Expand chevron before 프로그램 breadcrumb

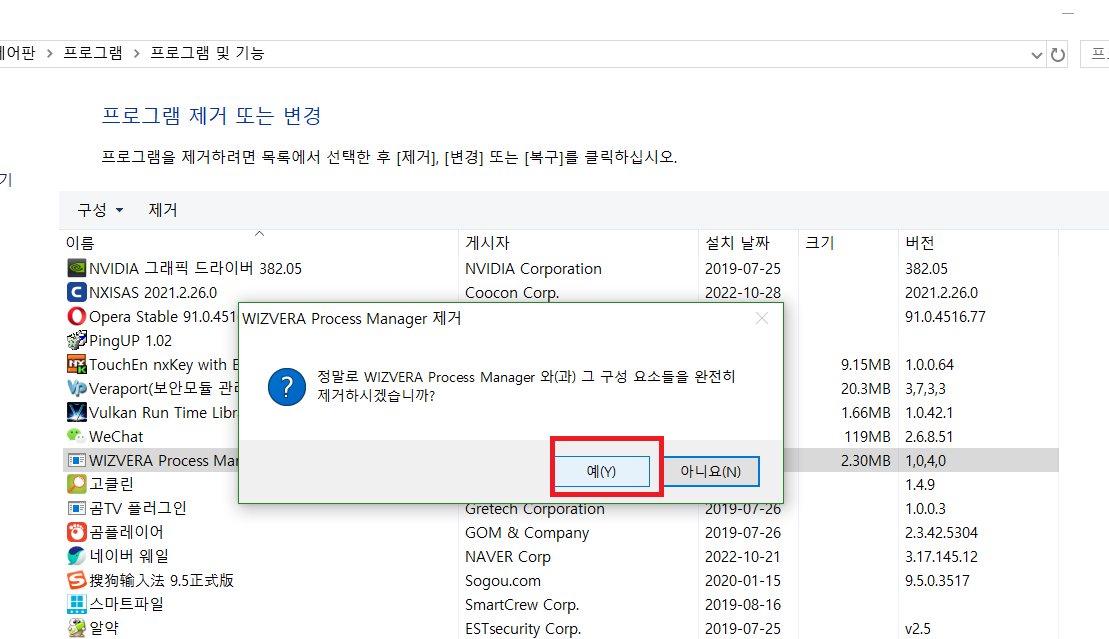coord(50,54)
